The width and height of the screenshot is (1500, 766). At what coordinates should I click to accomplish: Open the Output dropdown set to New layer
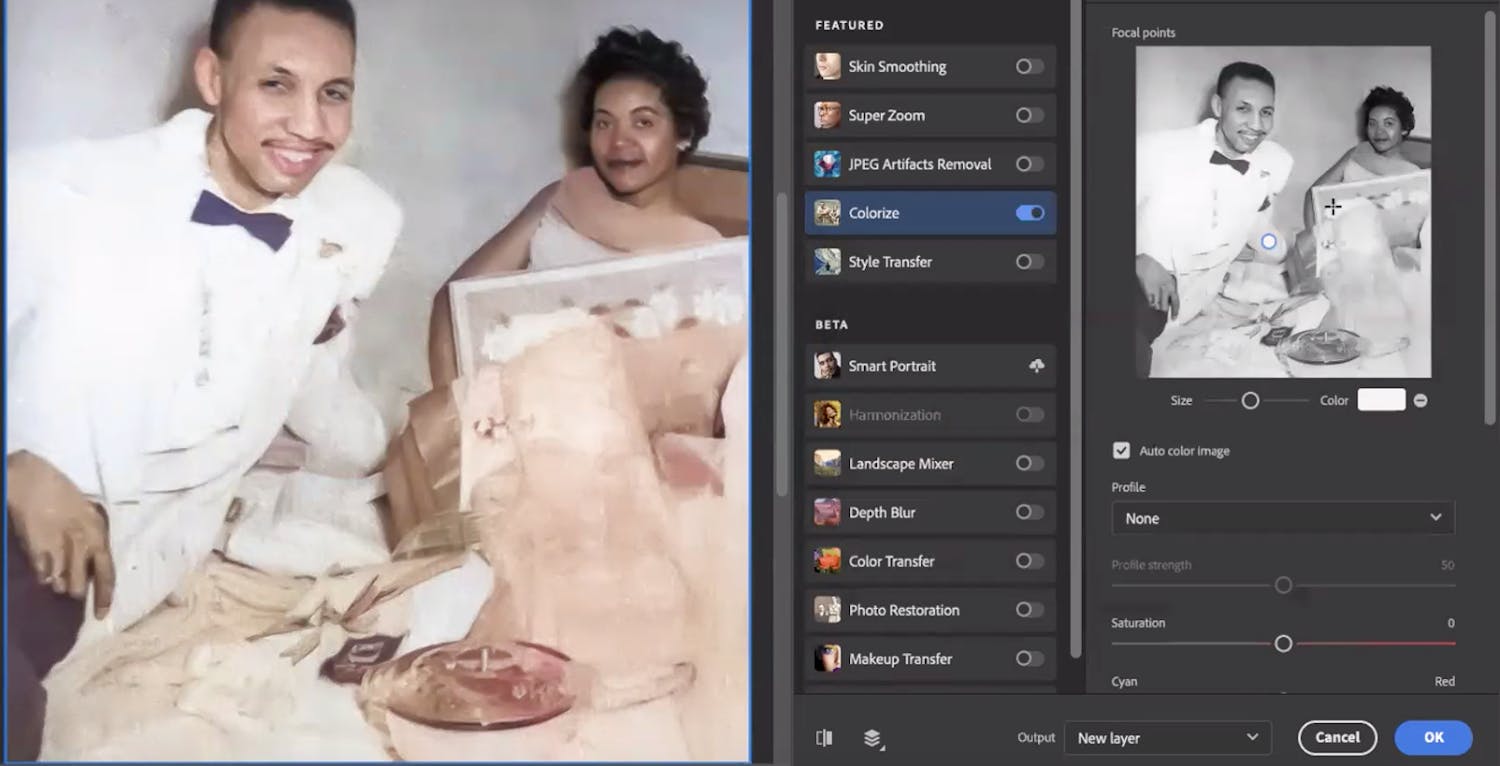click(x=1167, y=738)
